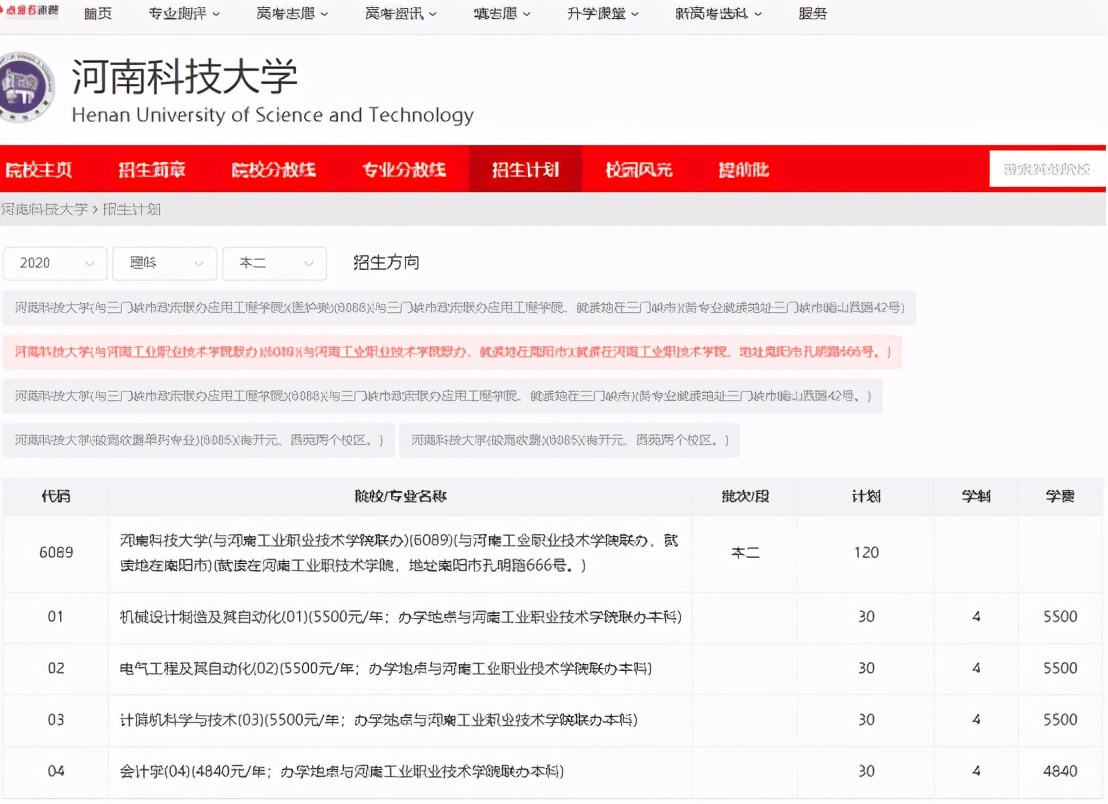Open the 校园风光 tab
This screenshot has width=1108, height=804.
638,168
